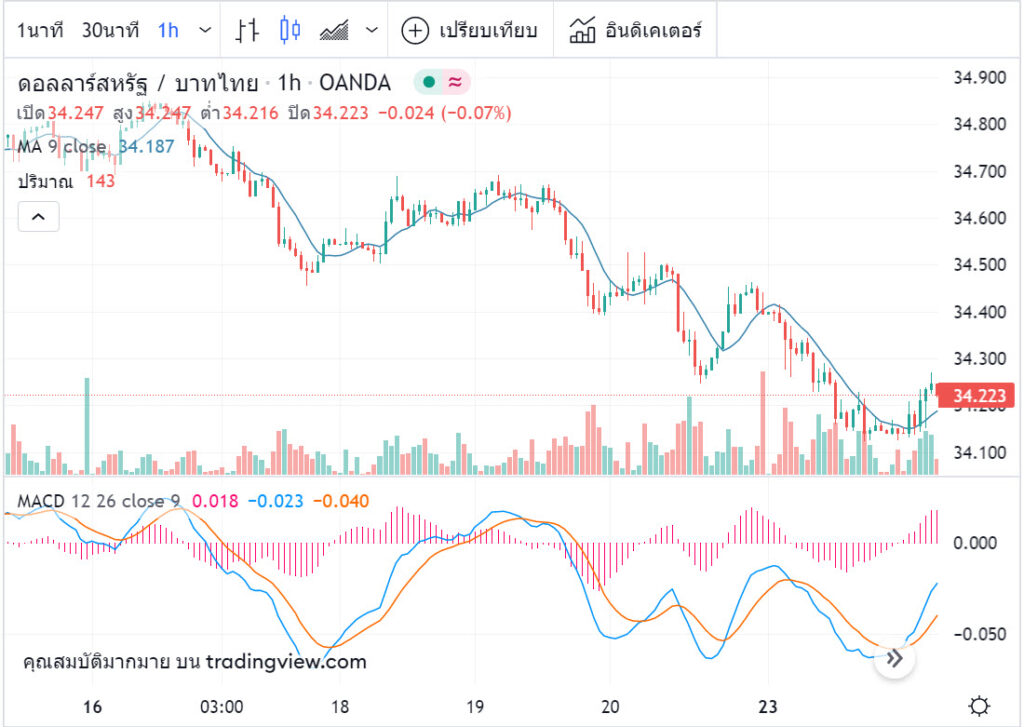1024x727 pixels.
Task: Open the indicators chart icon
Action: pos(582,30)
